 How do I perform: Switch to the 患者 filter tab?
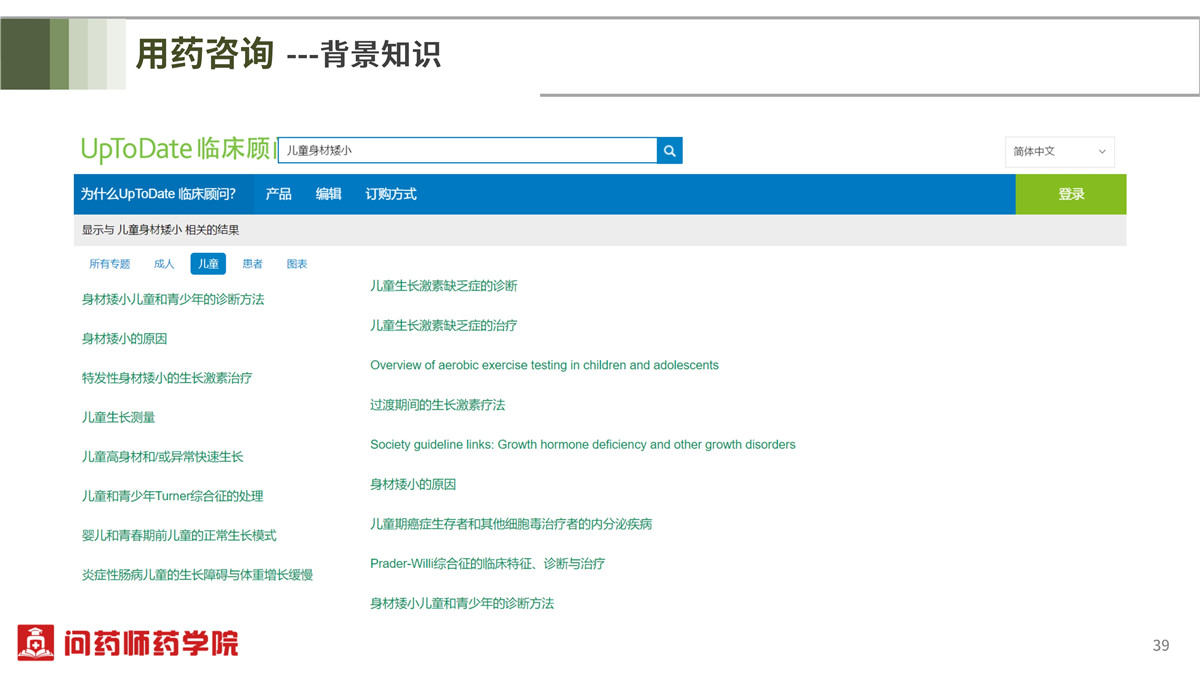(253, 264)
